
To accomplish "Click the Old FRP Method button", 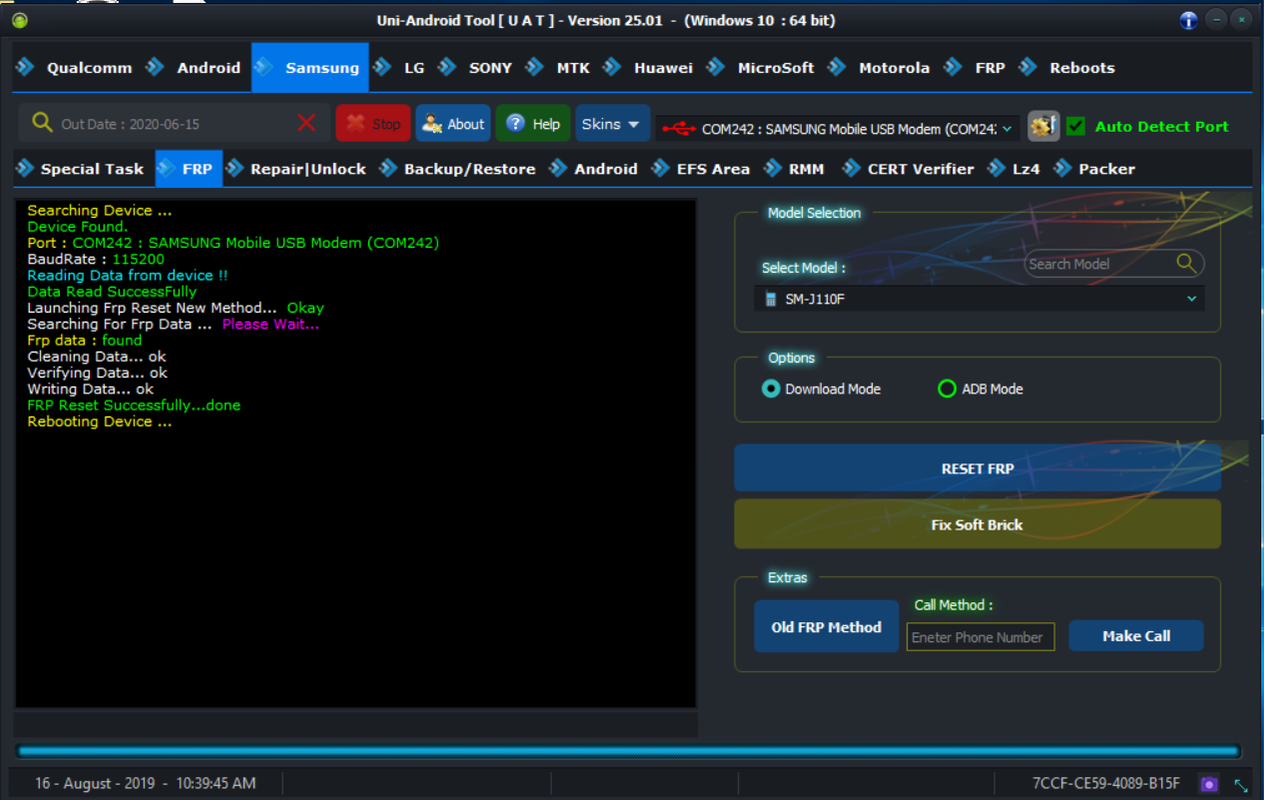I will pyautogui.click(x=826, y=627).
